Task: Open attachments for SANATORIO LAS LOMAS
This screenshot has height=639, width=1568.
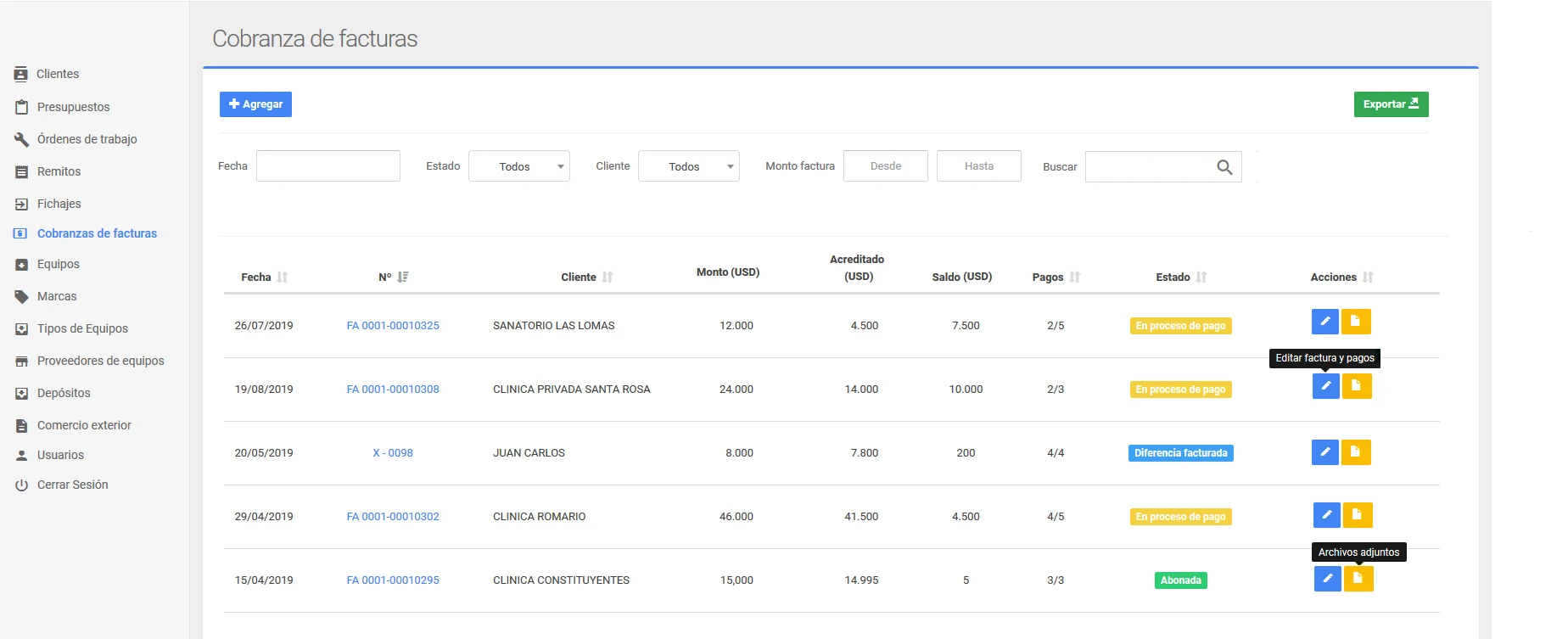Action: coord(1355,322)
